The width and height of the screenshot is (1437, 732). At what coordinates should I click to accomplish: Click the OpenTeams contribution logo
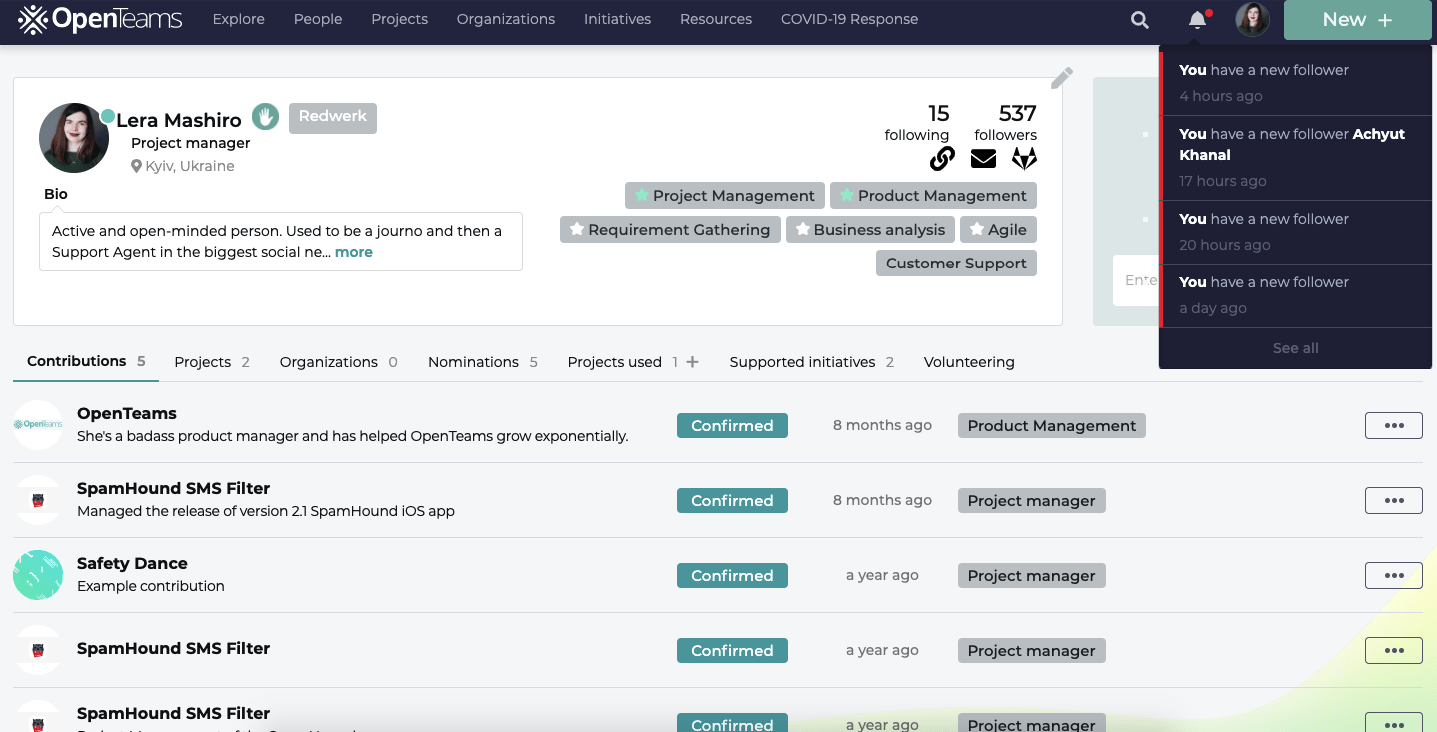tap(38, 425)
